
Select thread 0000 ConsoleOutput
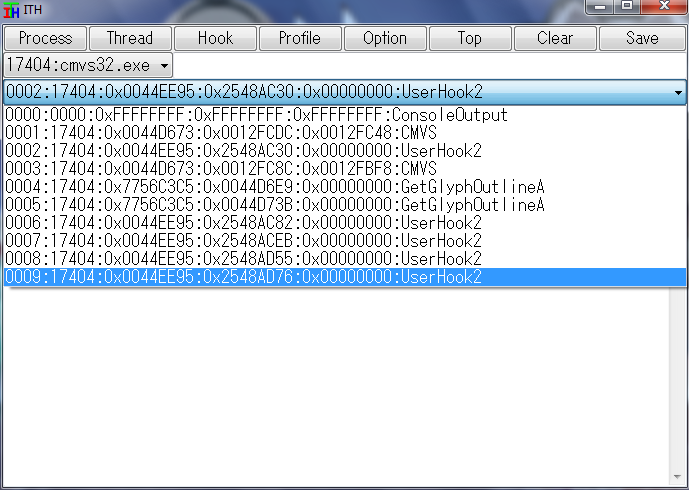pyautogui.click(x=345, y=115)
